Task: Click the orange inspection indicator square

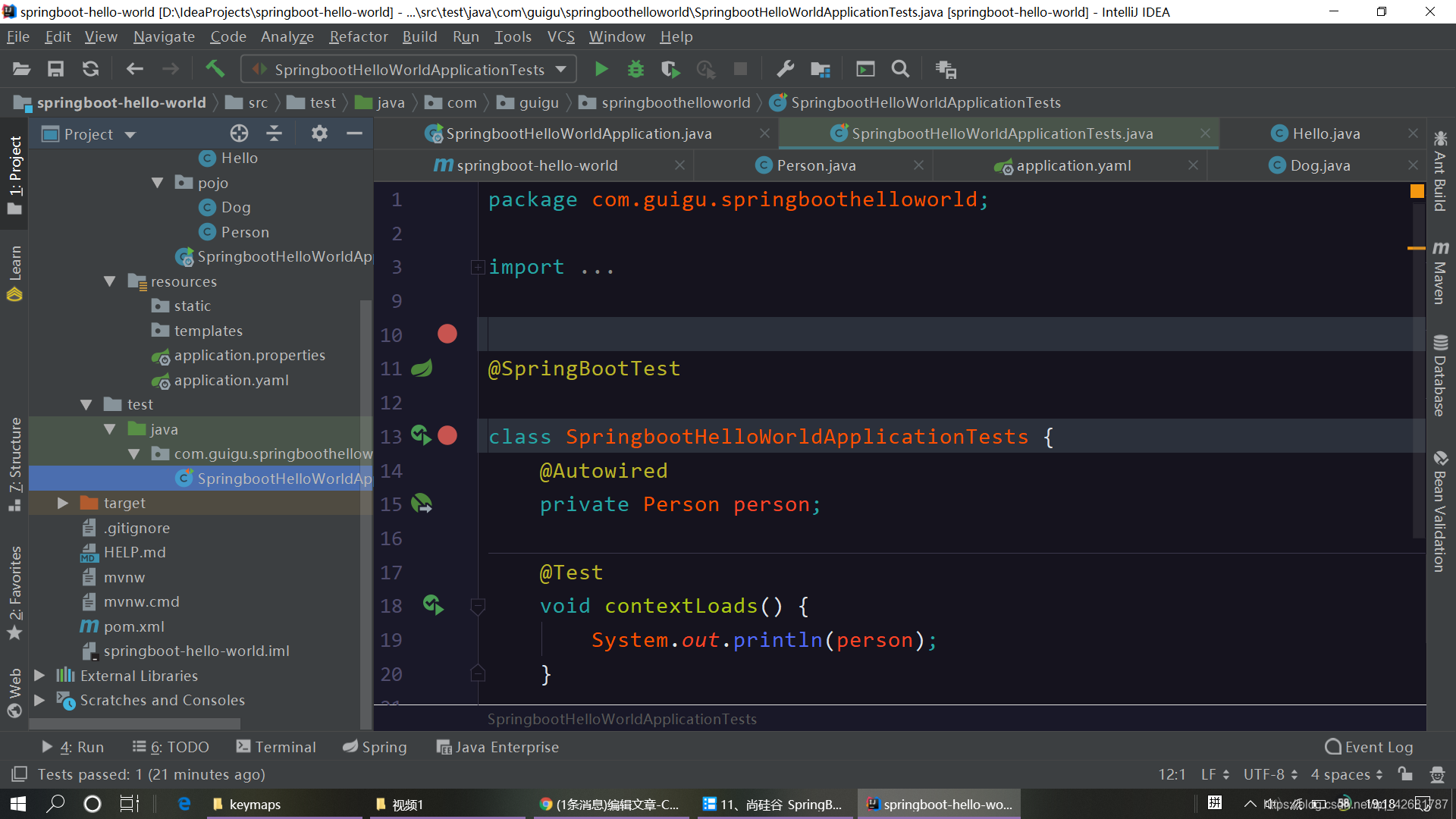Action: click(x=1416, y=192)
